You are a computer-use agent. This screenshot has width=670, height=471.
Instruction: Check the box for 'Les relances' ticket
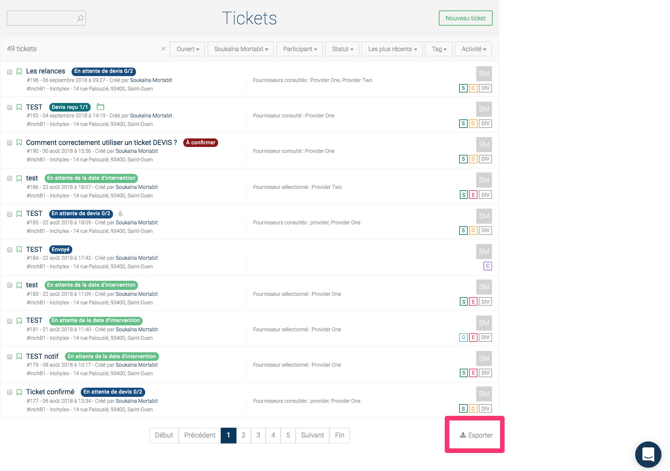(x=10, y=72)
